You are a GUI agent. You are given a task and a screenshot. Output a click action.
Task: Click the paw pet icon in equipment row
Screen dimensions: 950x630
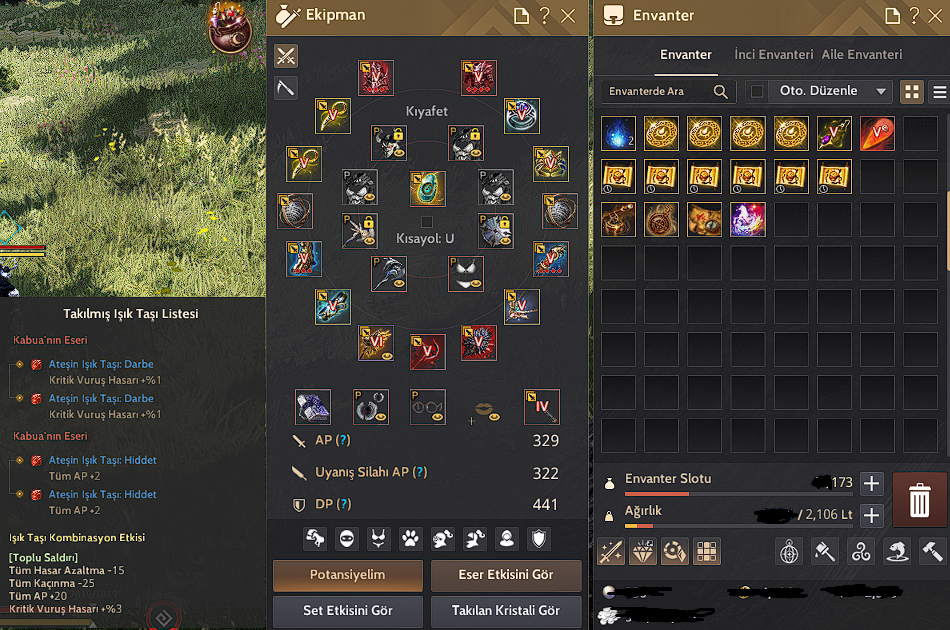(411, 539)
